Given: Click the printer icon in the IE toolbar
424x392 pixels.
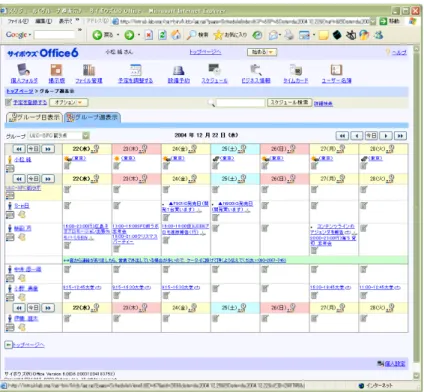Looking at the screenshot, I should 289,35.
